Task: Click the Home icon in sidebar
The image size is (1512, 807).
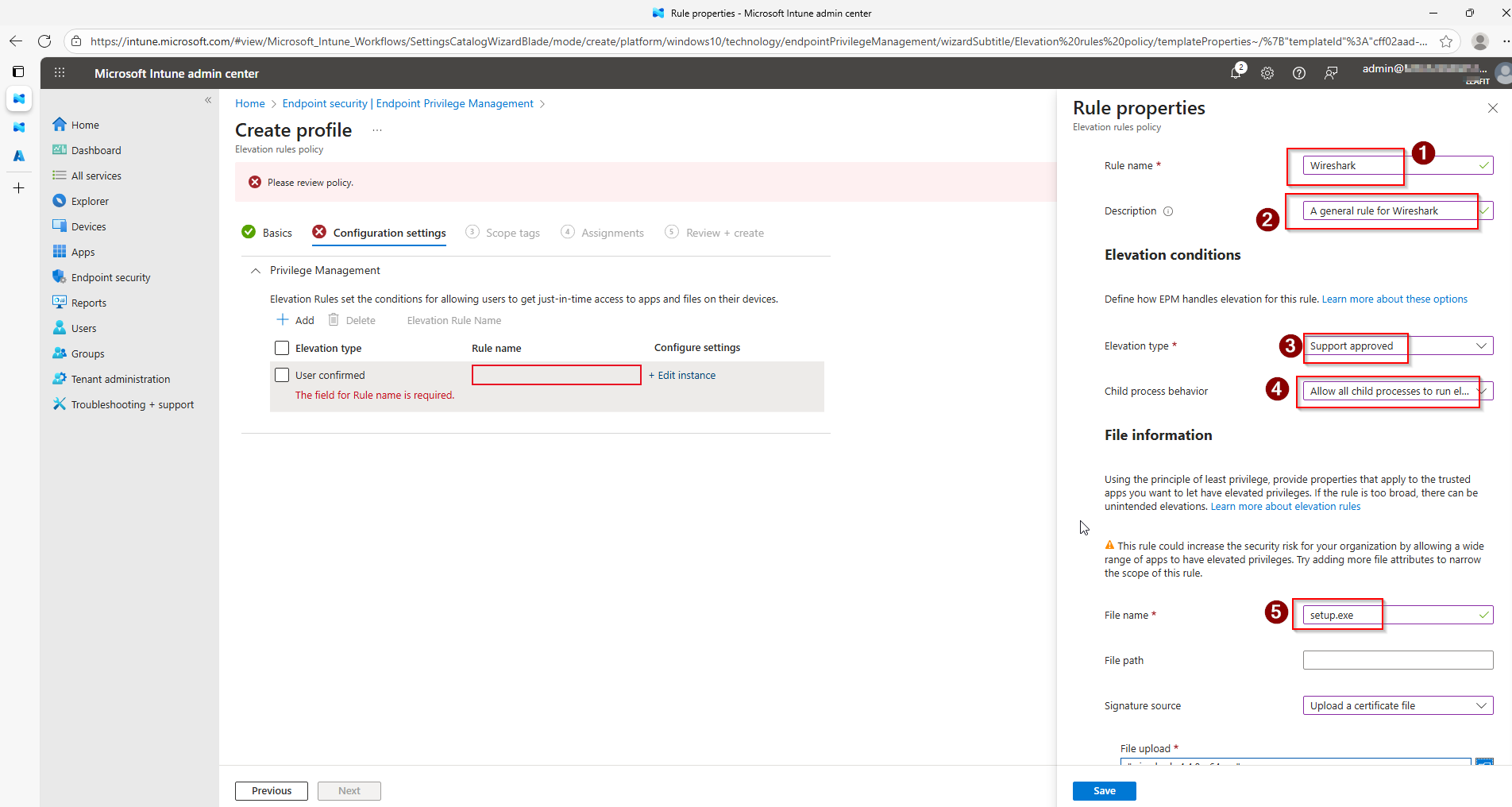Action: pyautogui.click(x=60, y=125)
